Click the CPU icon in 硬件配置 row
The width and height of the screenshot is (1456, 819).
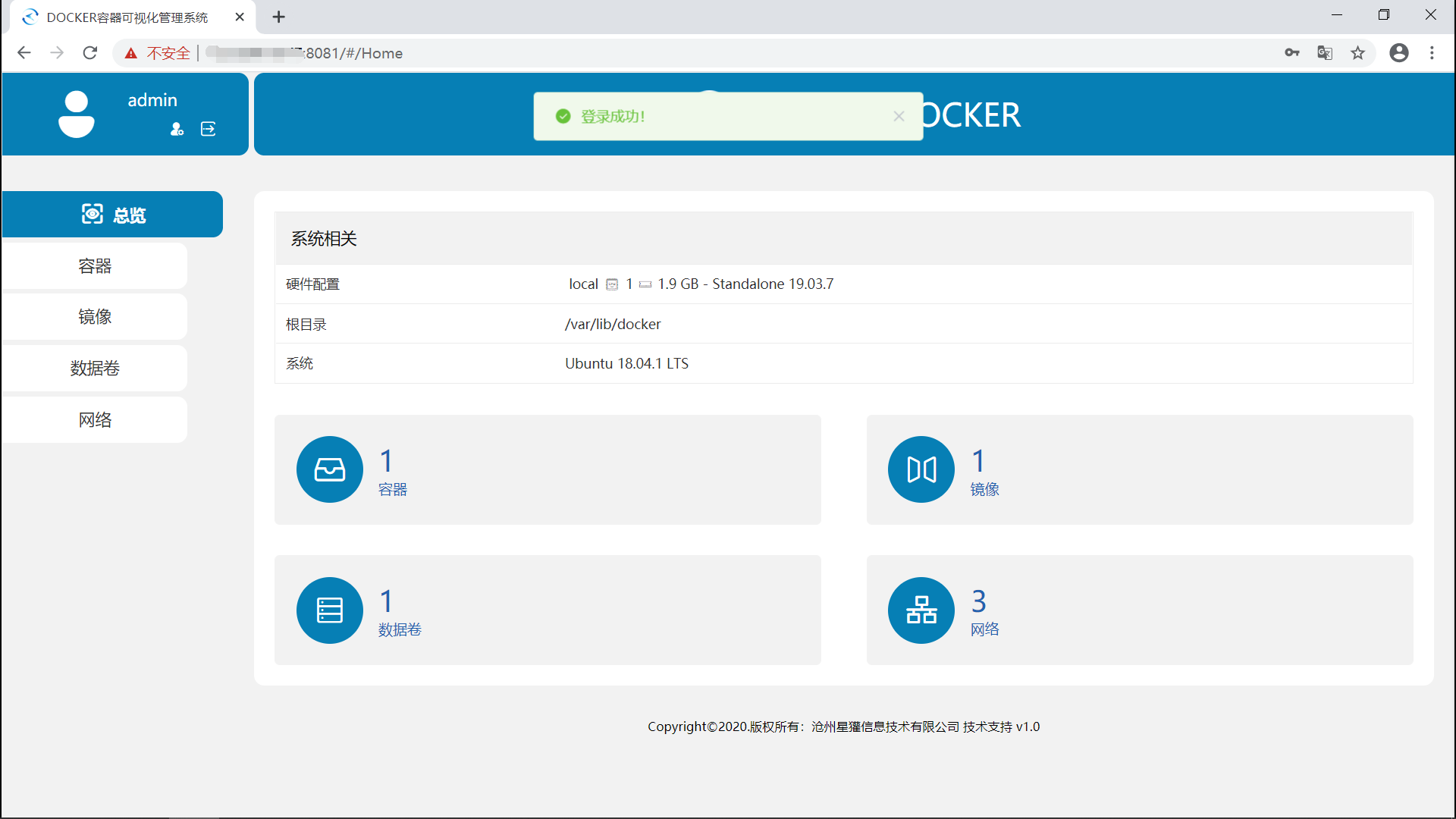(x=612, y=284)
